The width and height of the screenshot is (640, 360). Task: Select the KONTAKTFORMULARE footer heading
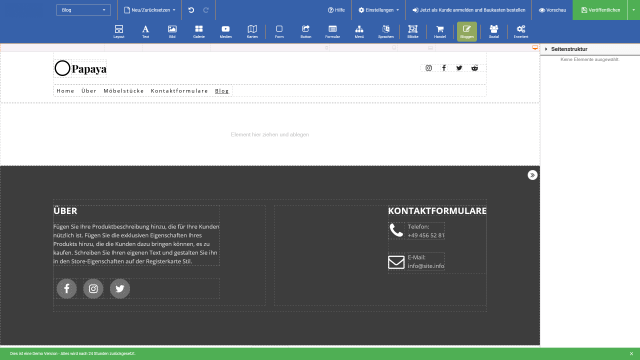click(x=437, y=211)
